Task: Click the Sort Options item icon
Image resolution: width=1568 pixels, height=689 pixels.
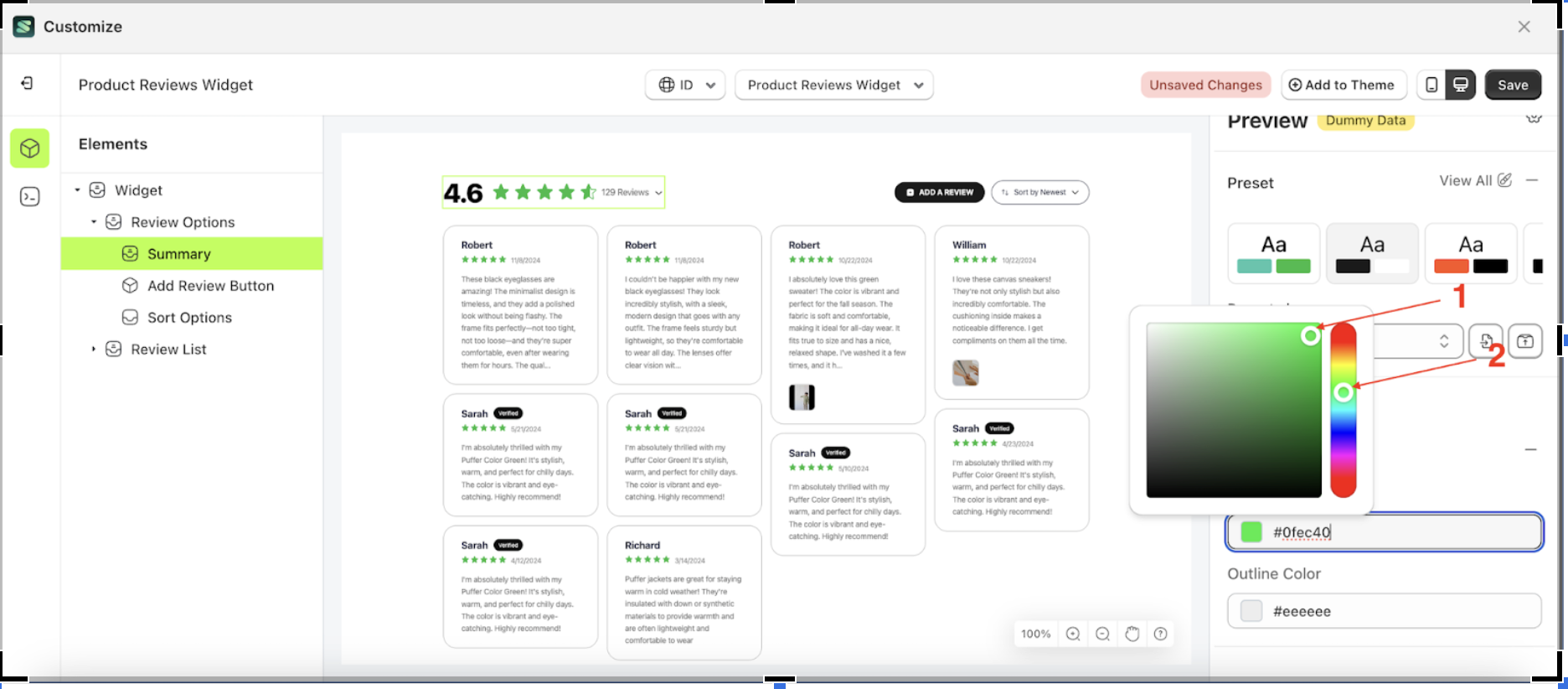Action: (130, 318)
